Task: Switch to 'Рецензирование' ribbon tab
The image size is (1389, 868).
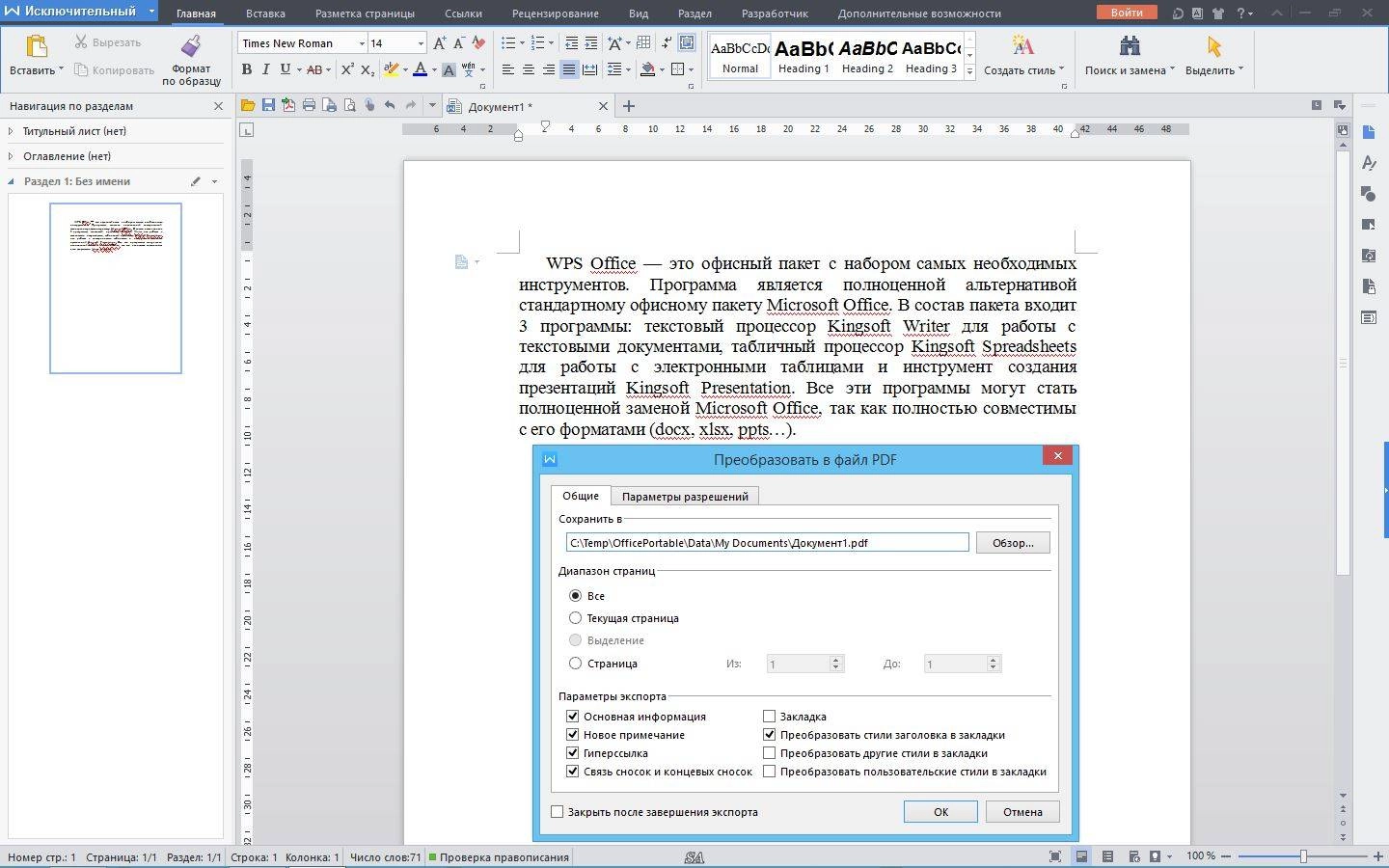Action: (x=555, y=14)
